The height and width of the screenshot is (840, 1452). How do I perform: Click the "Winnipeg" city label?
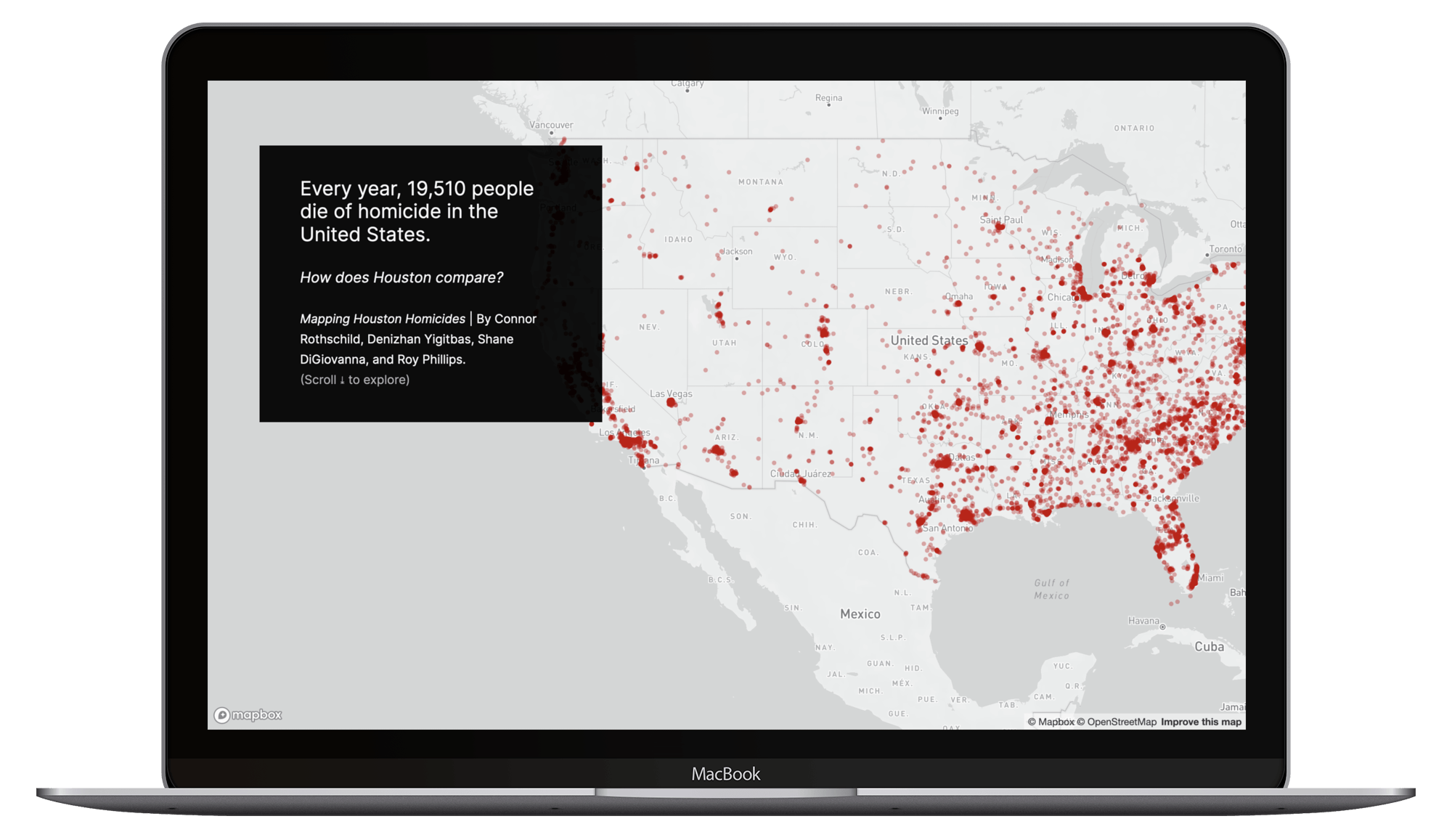tap(940, 111)
